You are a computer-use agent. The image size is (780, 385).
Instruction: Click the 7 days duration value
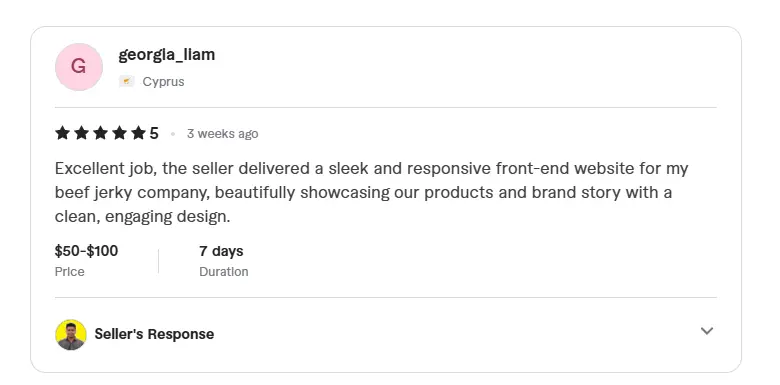pos(221,251)
